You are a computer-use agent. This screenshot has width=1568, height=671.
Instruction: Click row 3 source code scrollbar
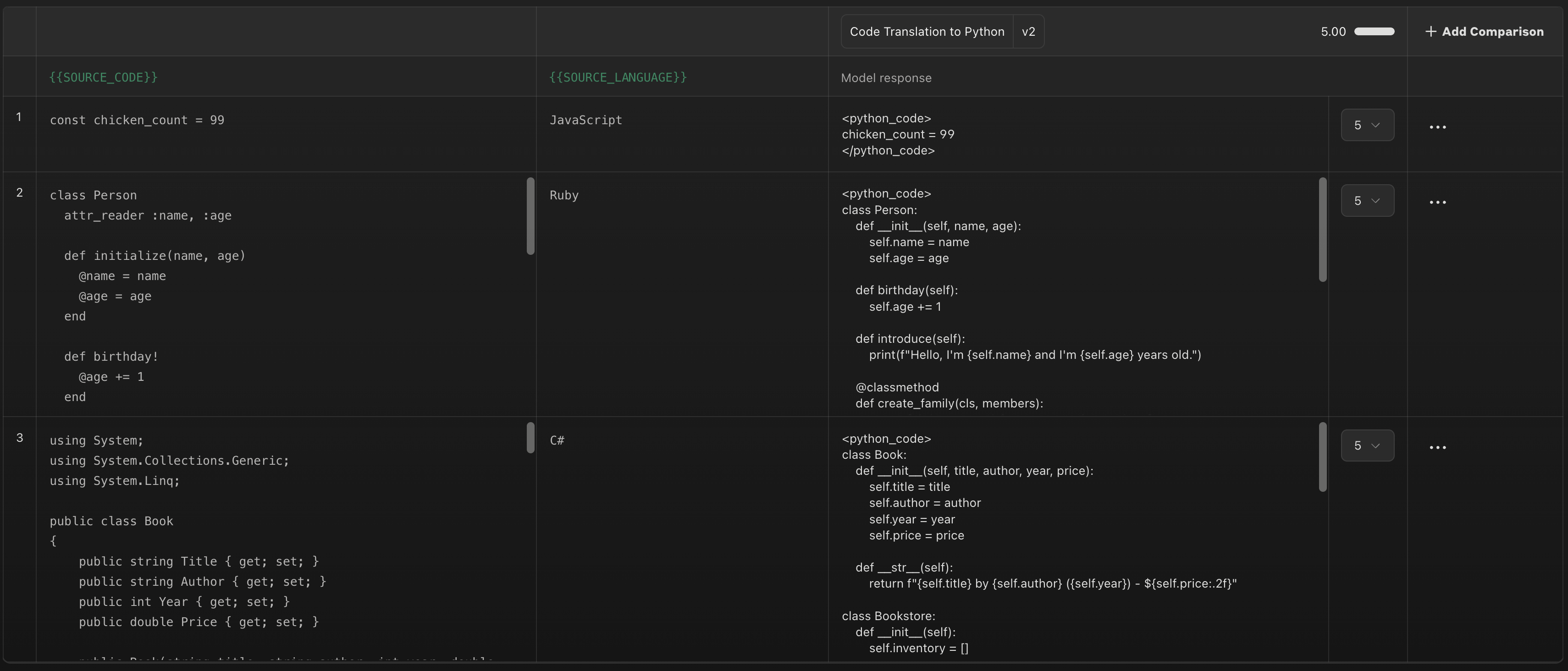(530, 438)
